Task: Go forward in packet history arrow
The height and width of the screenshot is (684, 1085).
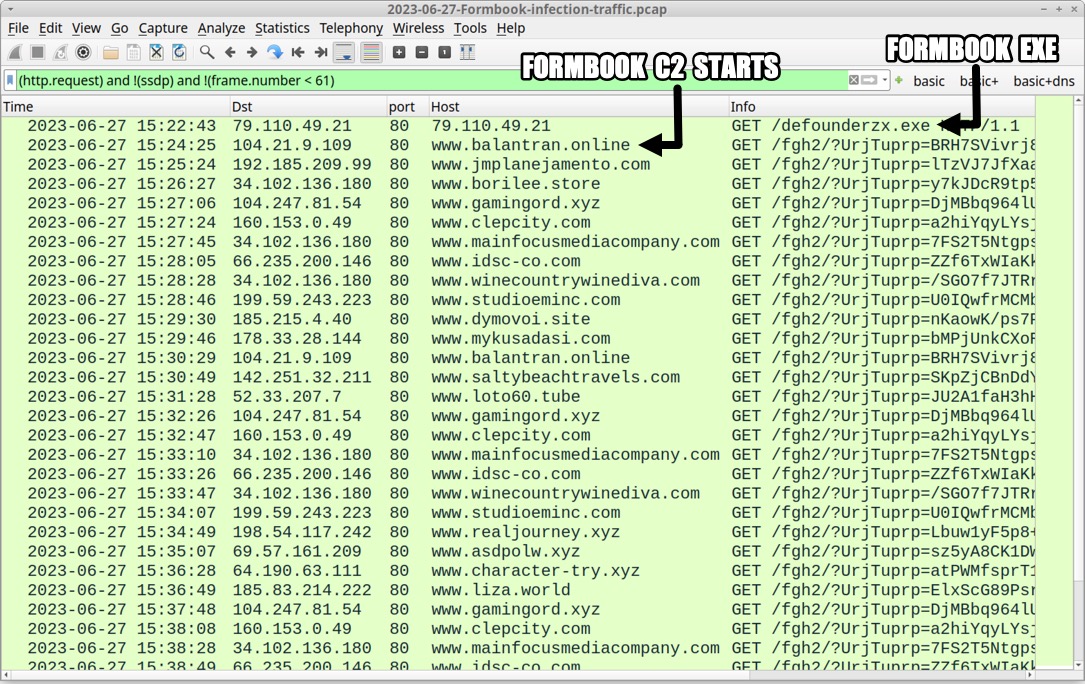Action: (252, 52)
